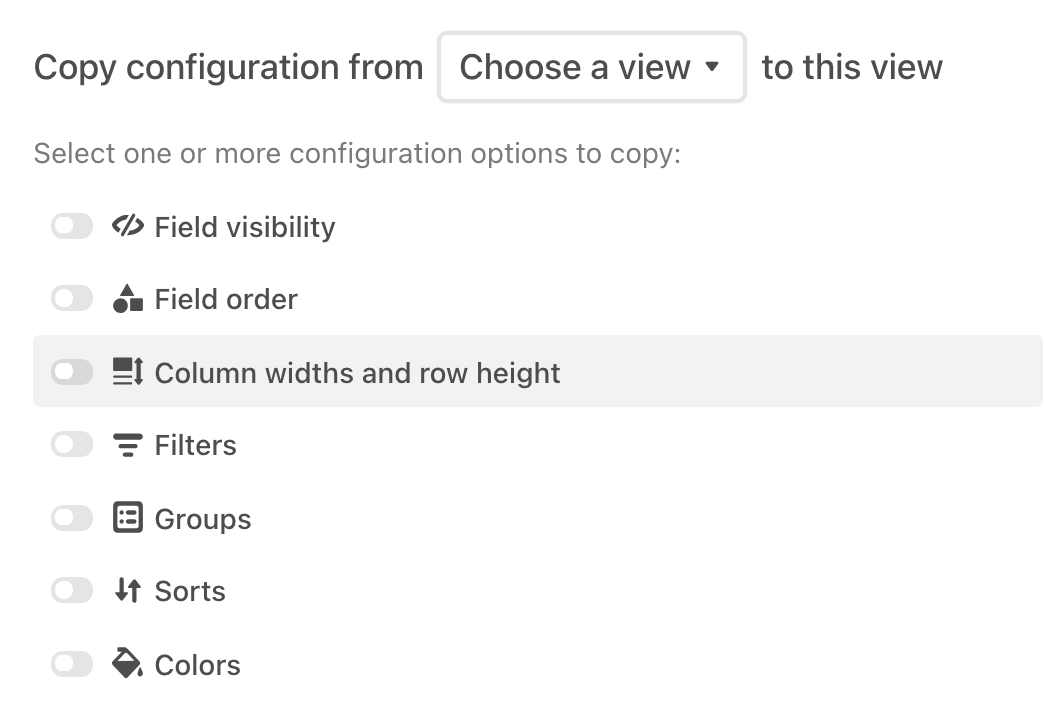
Task: Click the column widths row height icon
Action: tap(128, 372)
